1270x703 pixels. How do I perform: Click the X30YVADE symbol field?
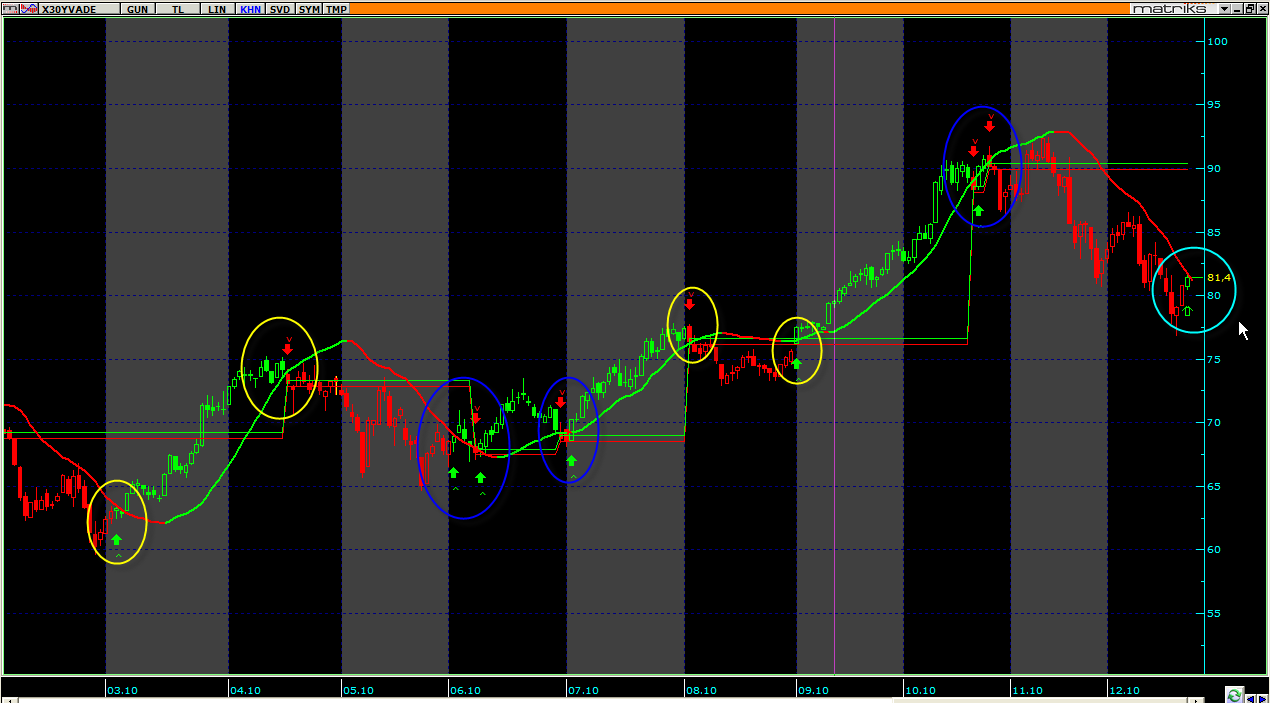tap(72, 8)
